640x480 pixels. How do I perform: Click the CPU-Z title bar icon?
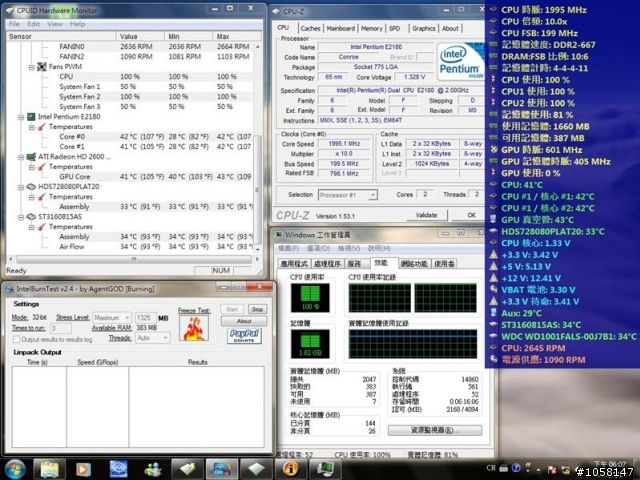point(277,11)
